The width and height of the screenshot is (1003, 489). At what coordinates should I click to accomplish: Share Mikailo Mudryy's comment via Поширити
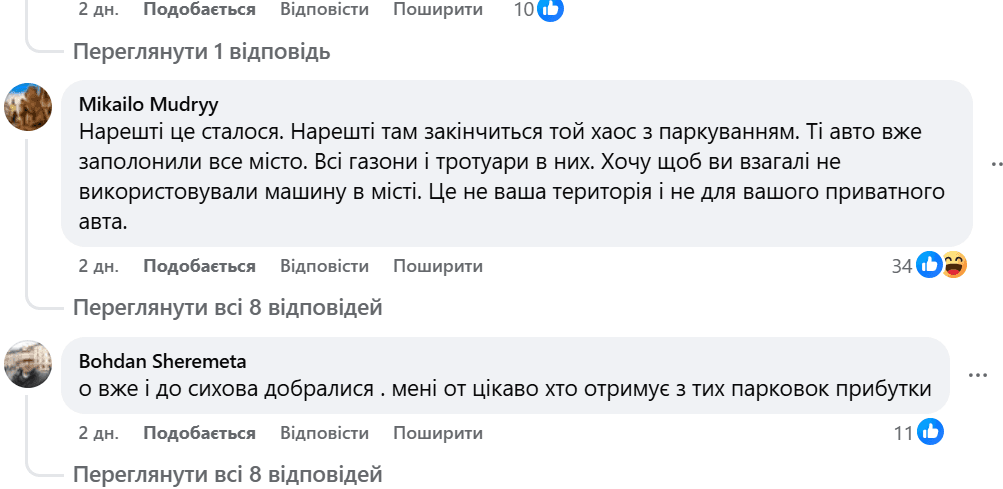tap(437, 266)
